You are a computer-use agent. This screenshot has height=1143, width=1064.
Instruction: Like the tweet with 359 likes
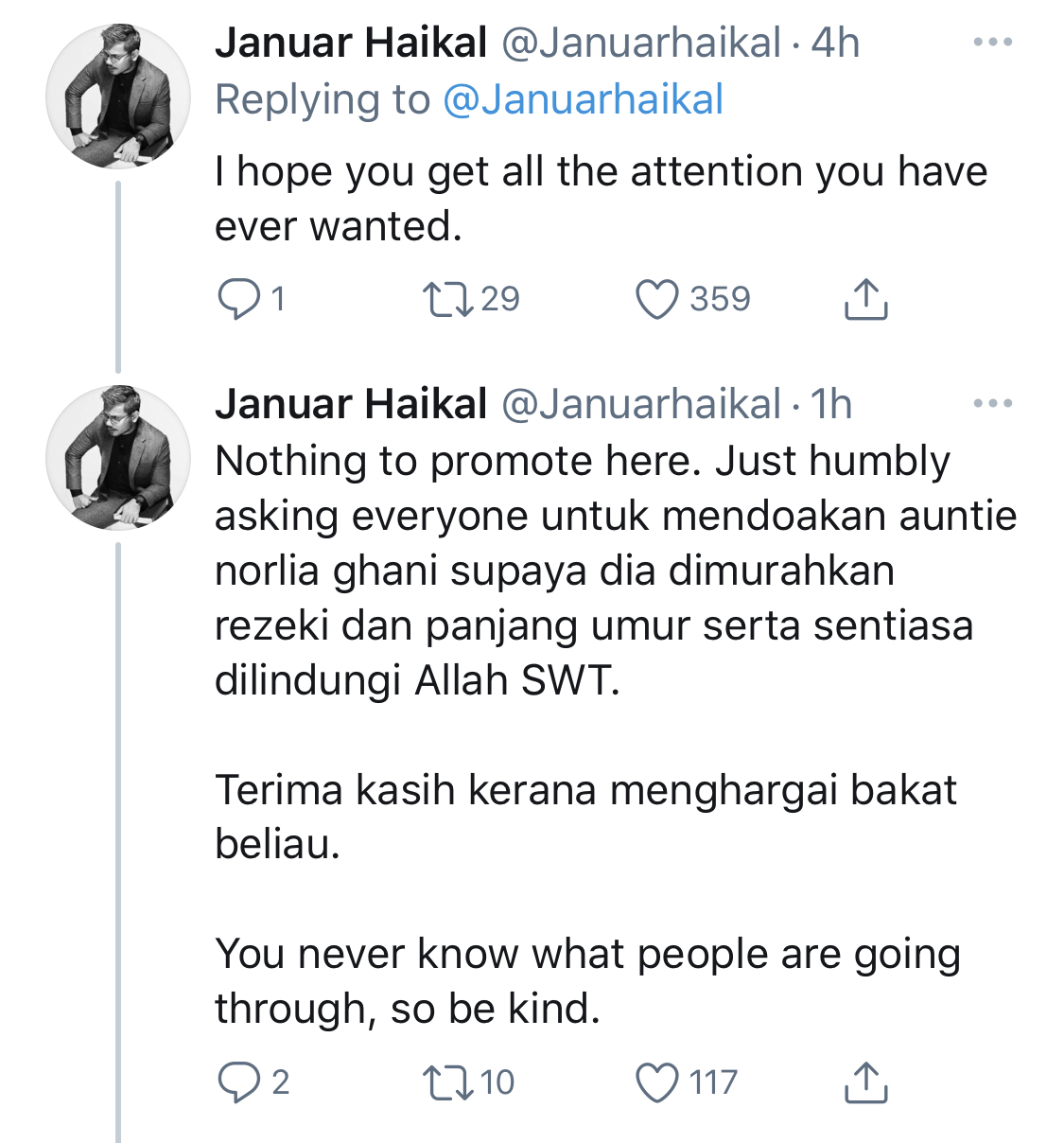tap(656, 300)
